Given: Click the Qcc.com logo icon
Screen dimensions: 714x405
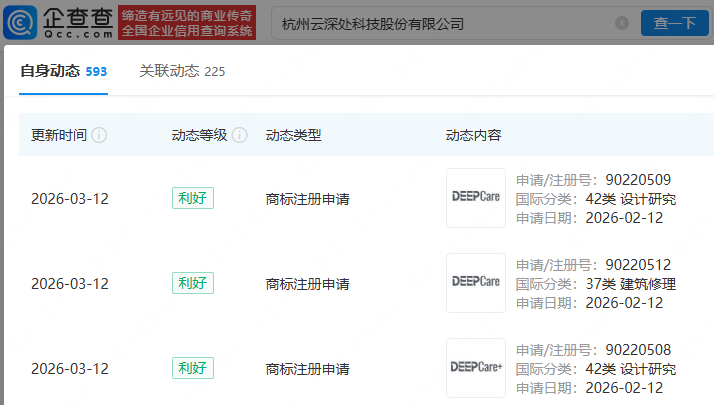Looking at the screenshot, I should tap(20, 22).
